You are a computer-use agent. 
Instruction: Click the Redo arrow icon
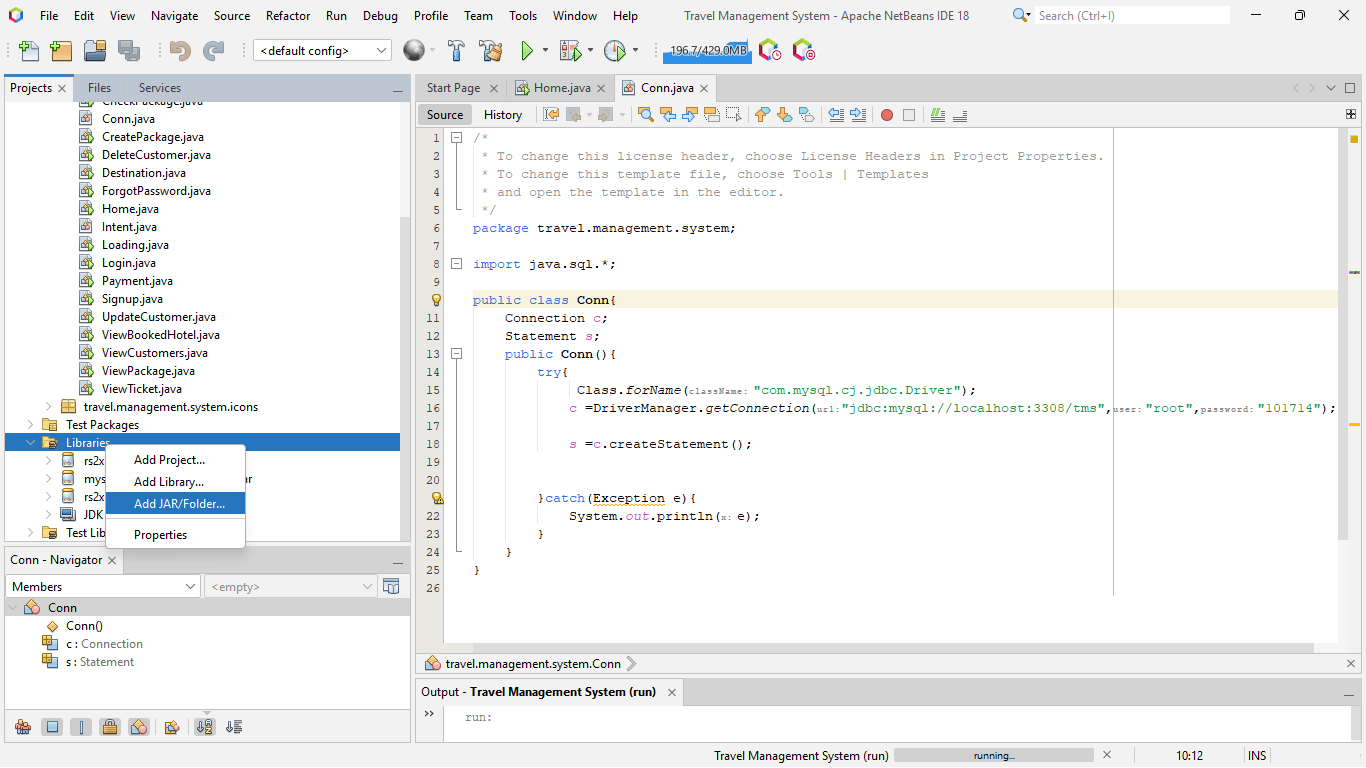(x=214, y=51)
